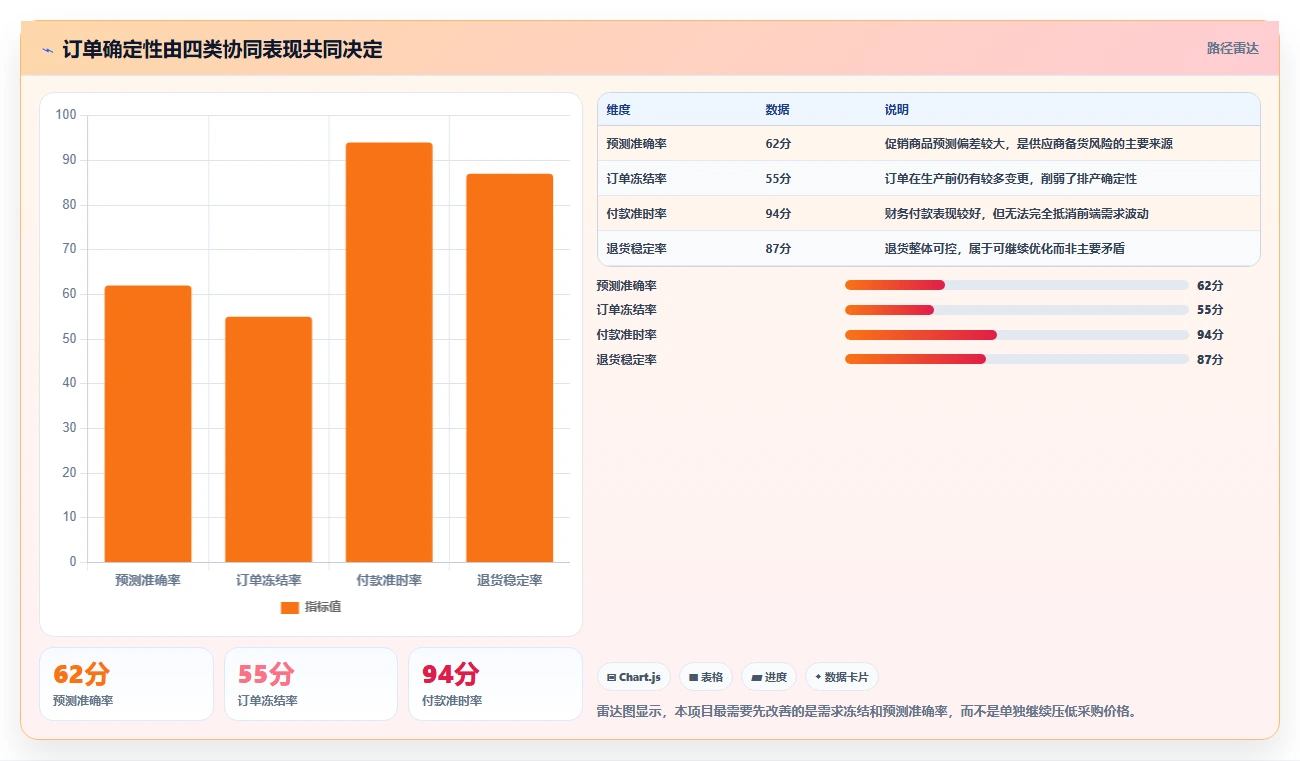Click the 62分 value in table
This screenshot has height=761, width=1300.
(778, 144)
